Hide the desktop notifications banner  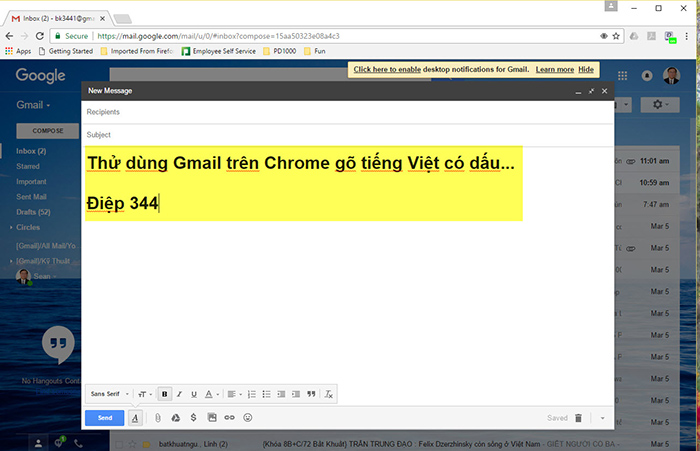[x=586, y=69]
